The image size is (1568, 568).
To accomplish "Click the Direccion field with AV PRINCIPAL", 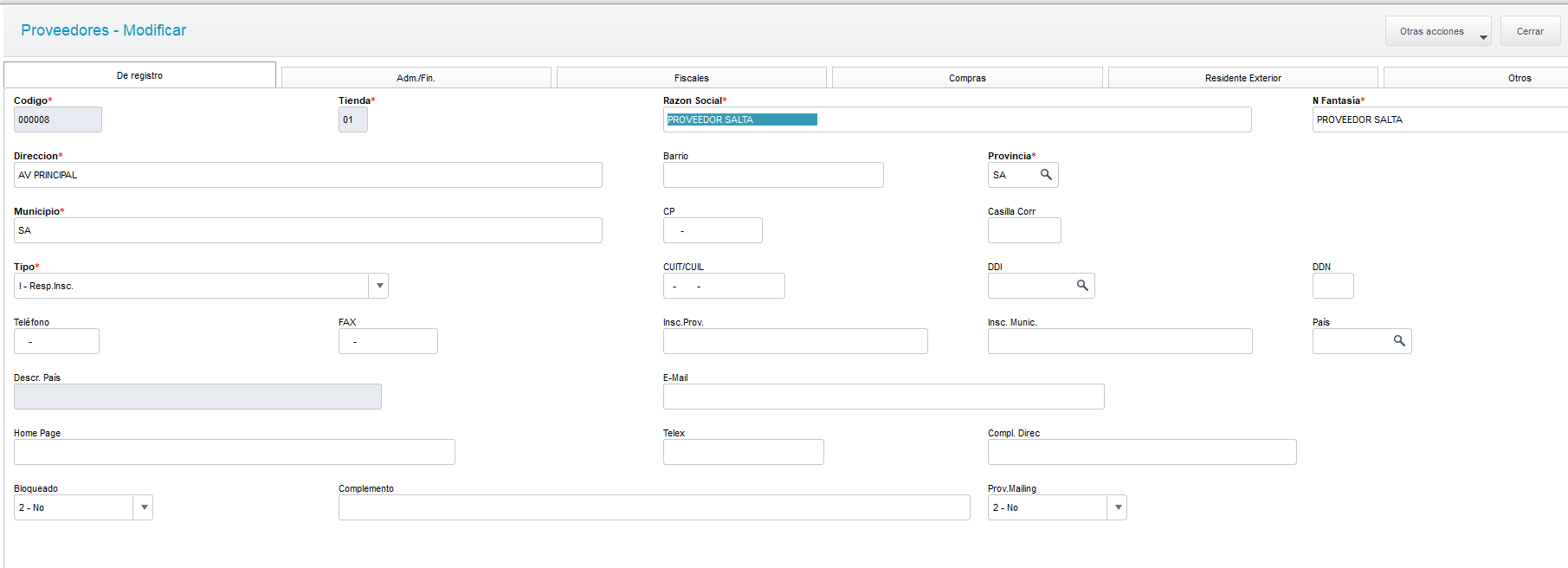I will click(307, 175).
